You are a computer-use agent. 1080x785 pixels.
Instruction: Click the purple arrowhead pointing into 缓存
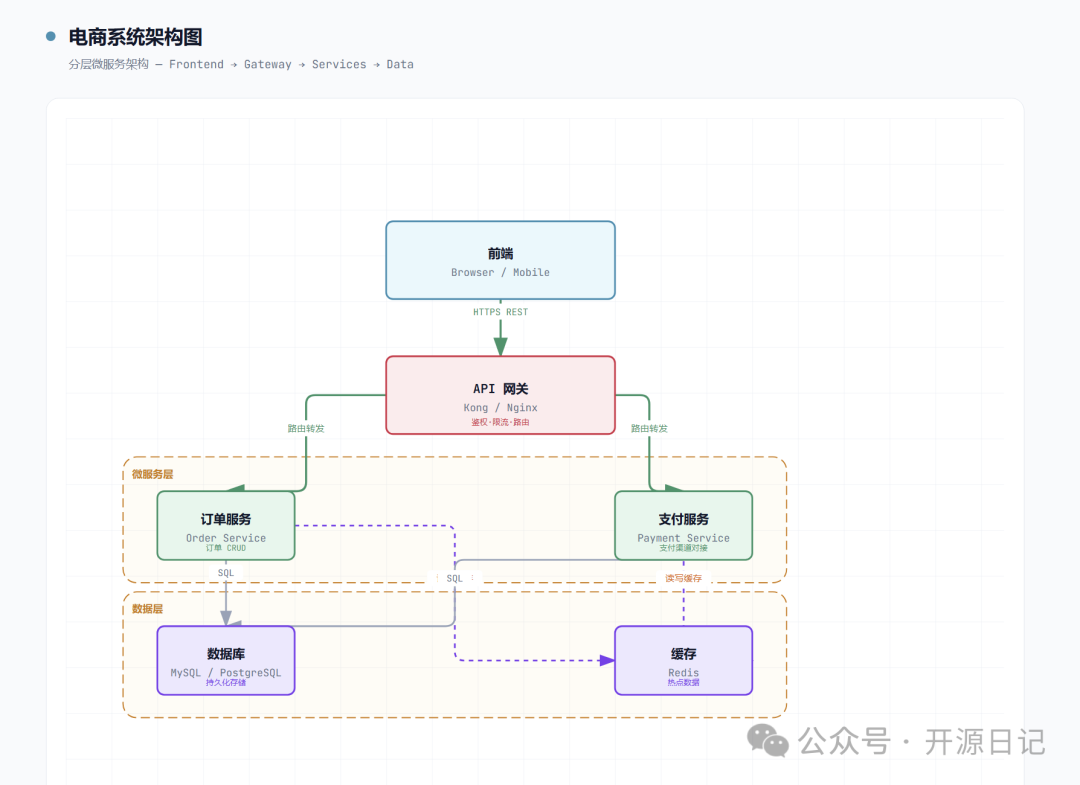607,660
